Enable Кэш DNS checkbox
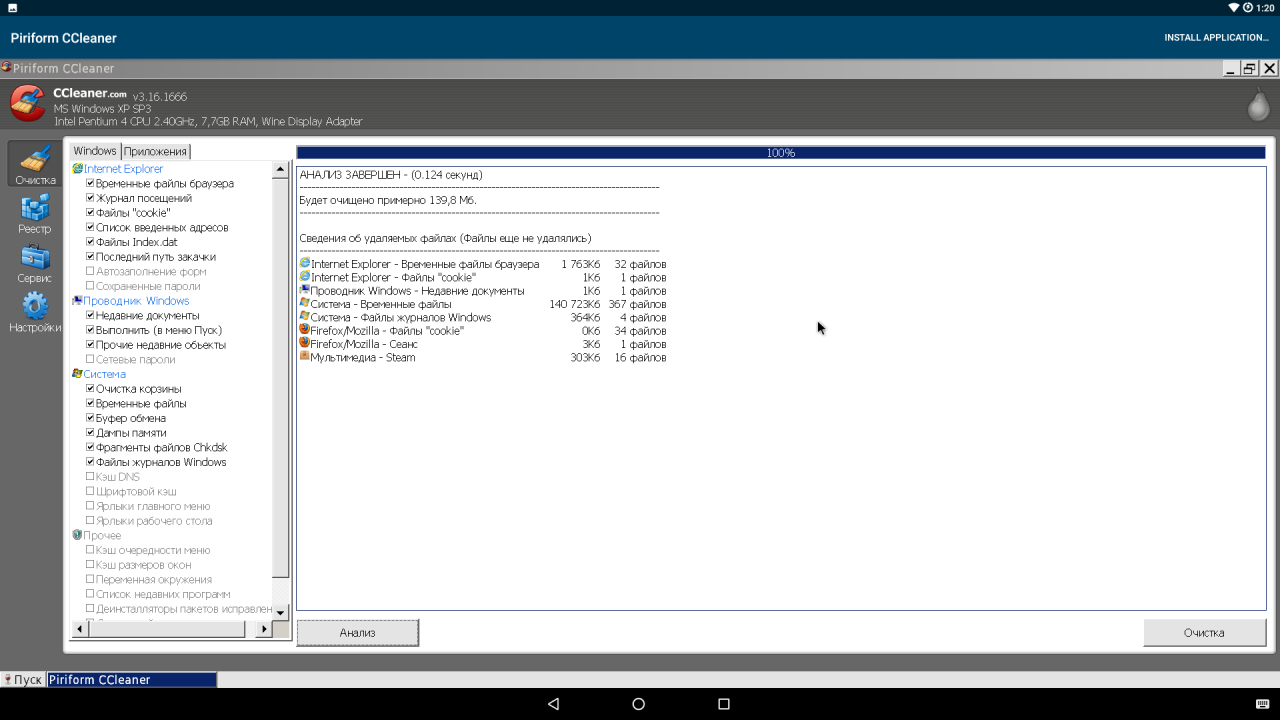 pyautogui.click(x=90, y=477)
